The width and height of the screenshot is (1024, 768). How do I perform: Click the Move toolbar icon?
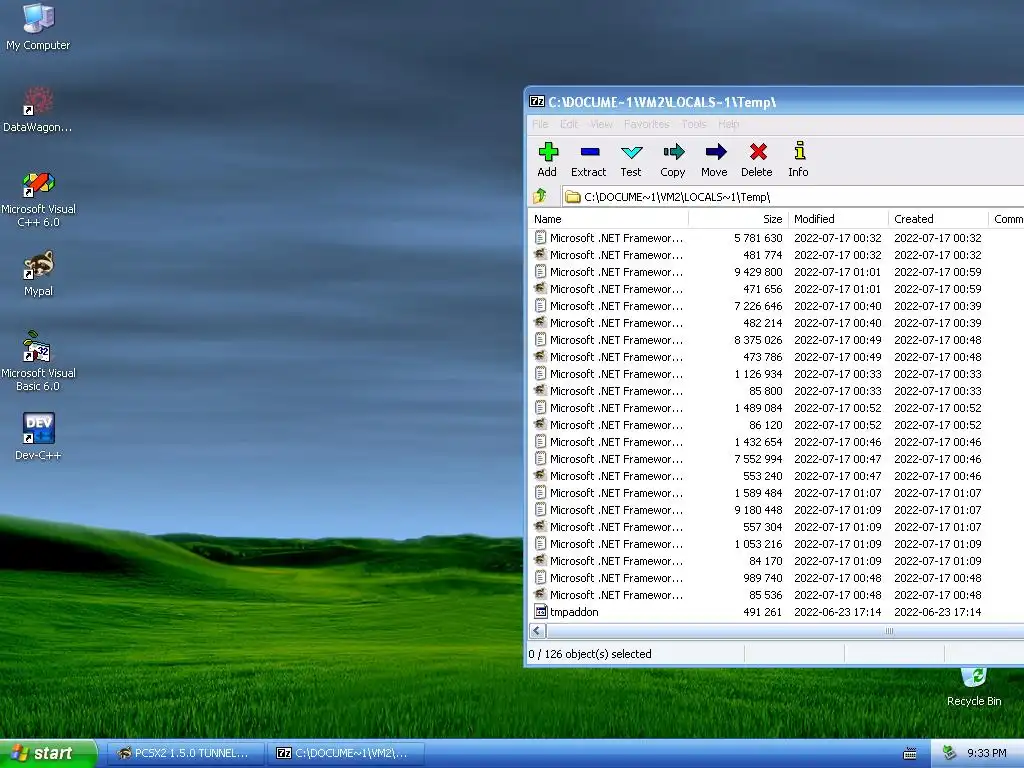click(x=715, y=152)
